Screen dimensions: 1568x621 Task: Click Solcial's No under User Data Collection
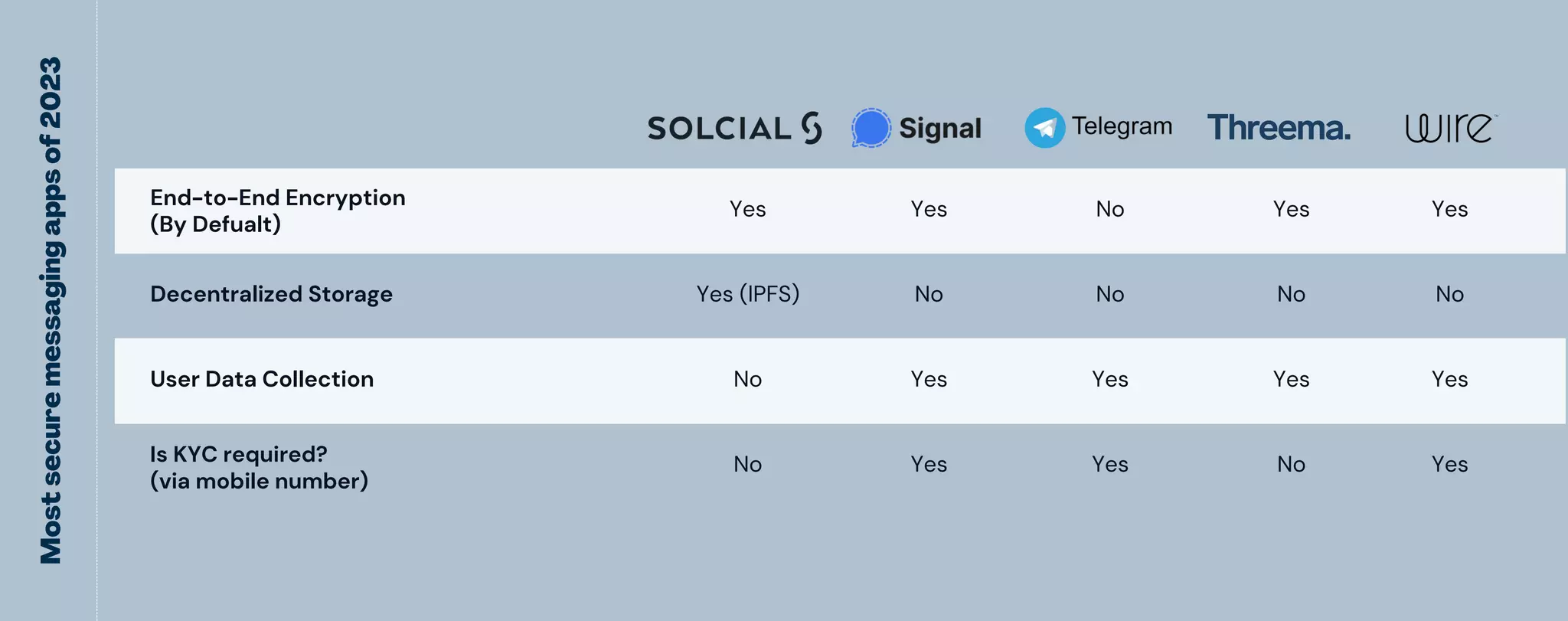click(x=747, y=379)
